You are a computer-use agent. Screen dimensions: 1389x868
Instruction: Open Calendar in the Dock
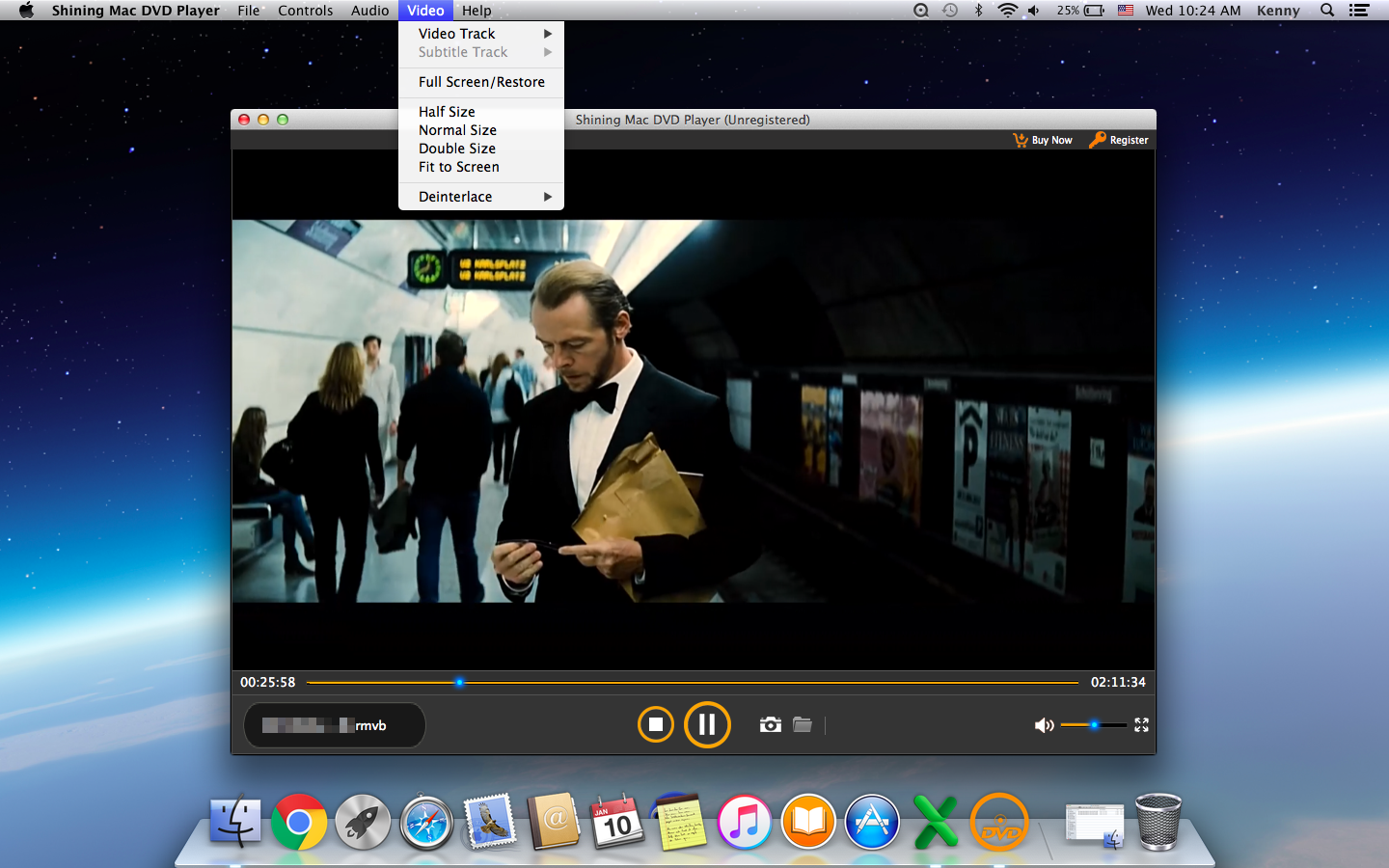coord(617,822)
